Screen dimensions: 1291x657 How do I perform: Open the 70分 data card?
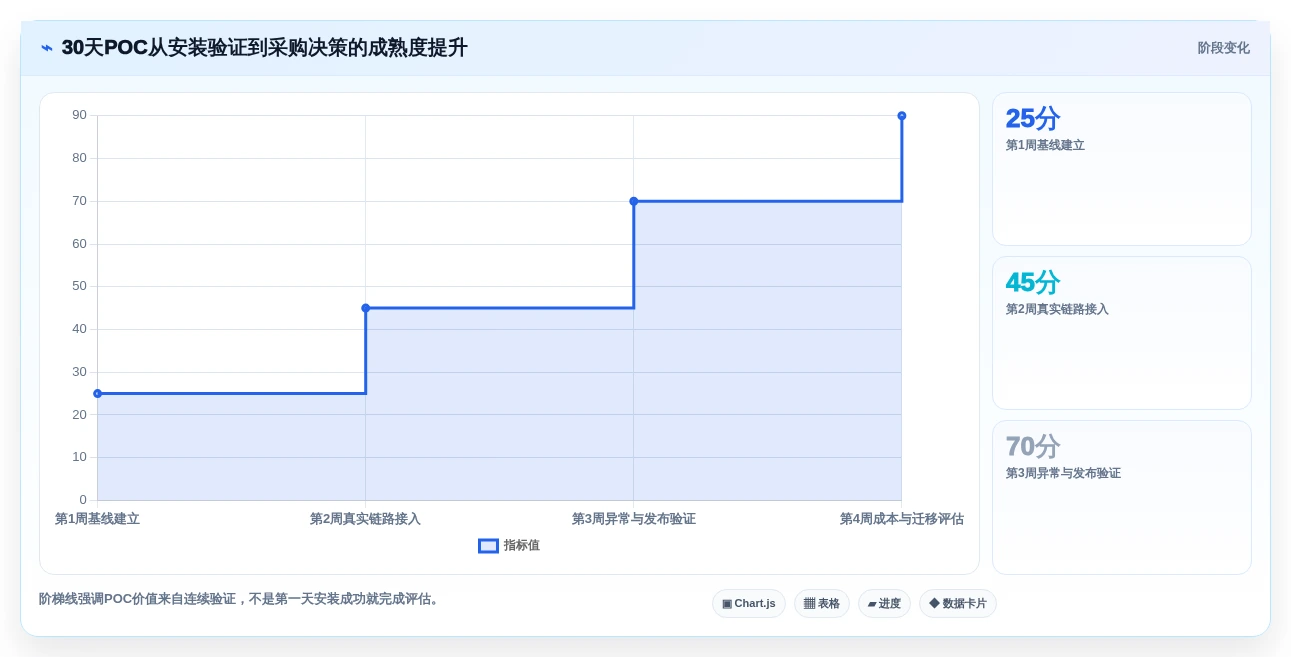(x=1122, y=497)
